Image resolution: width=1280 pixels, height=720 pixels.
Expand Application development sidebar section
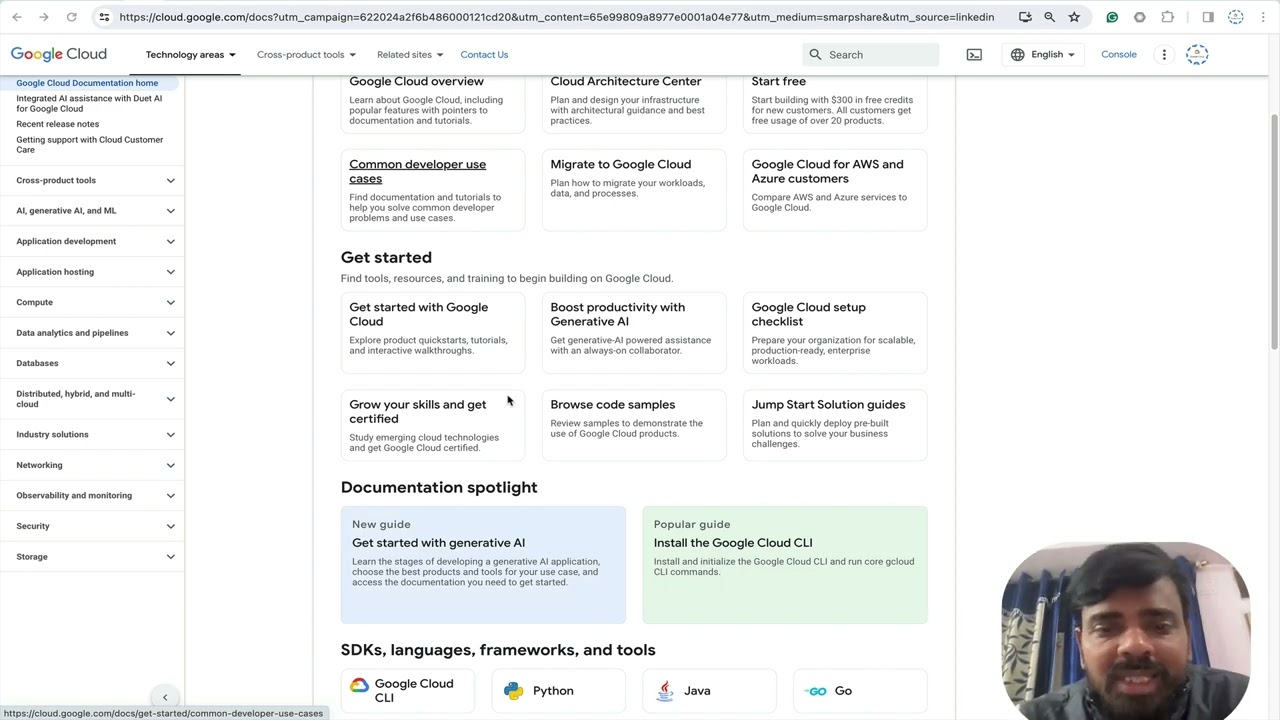point(92,241)
